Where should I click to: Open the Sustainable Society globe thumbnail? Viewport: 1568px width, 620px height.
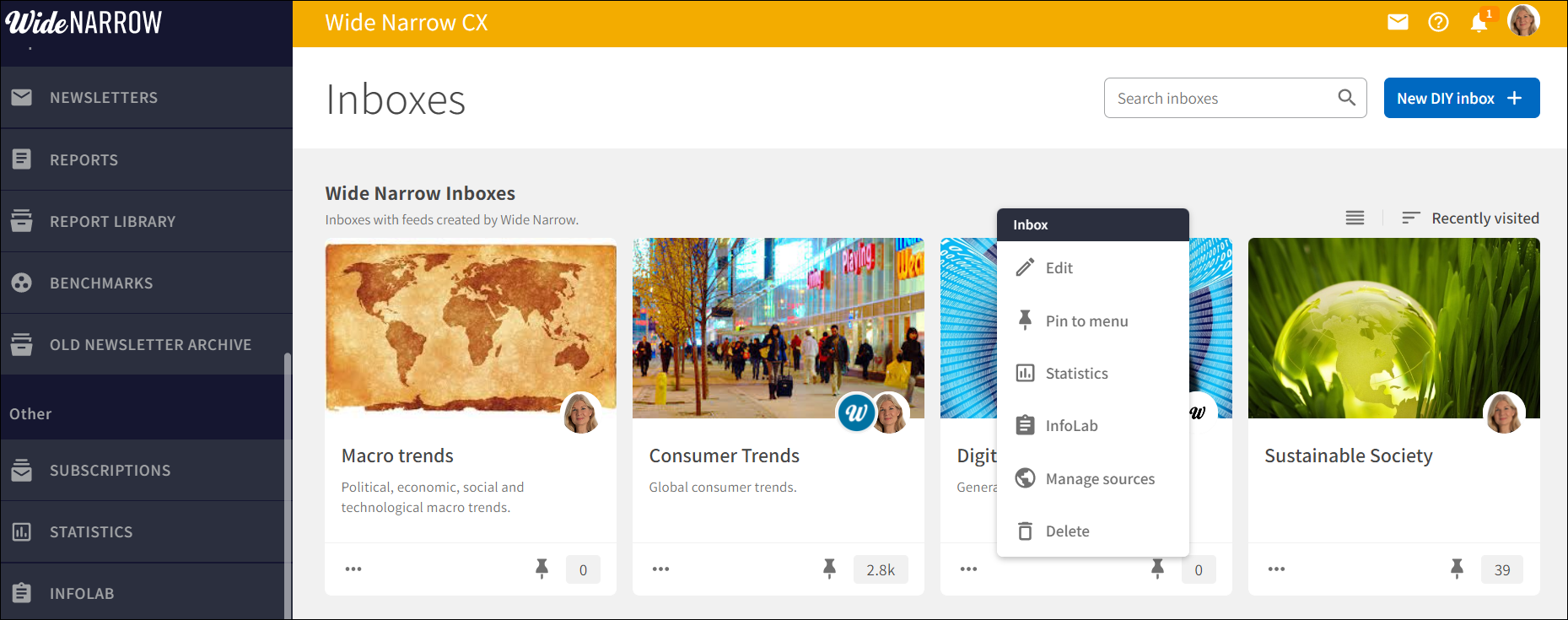[x=1394, y=328]
